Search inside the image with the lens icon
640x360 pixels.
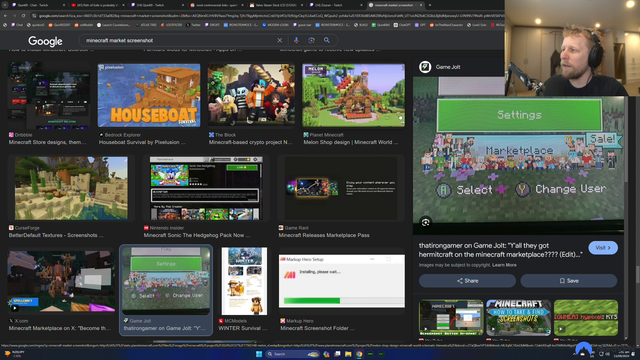tap(425, 222)
